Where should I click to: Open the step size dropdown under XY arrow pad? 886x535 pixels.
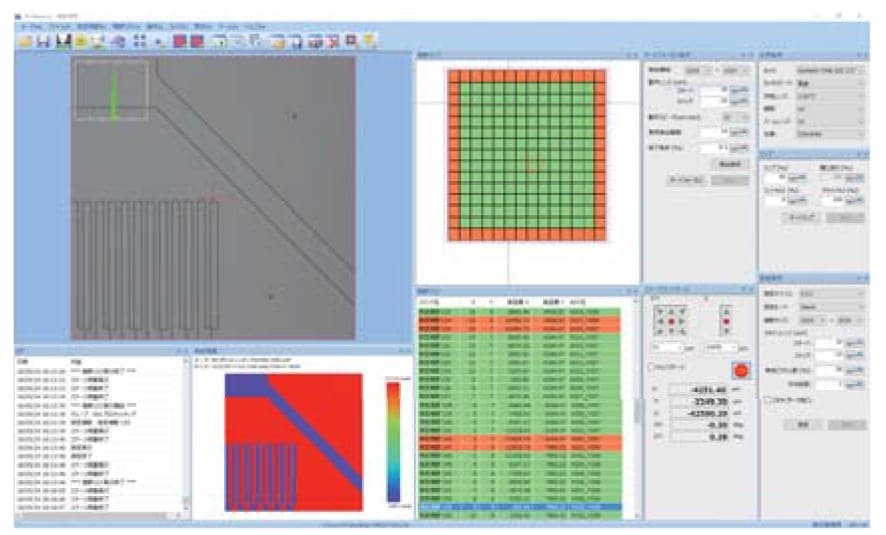pos(720,347)
